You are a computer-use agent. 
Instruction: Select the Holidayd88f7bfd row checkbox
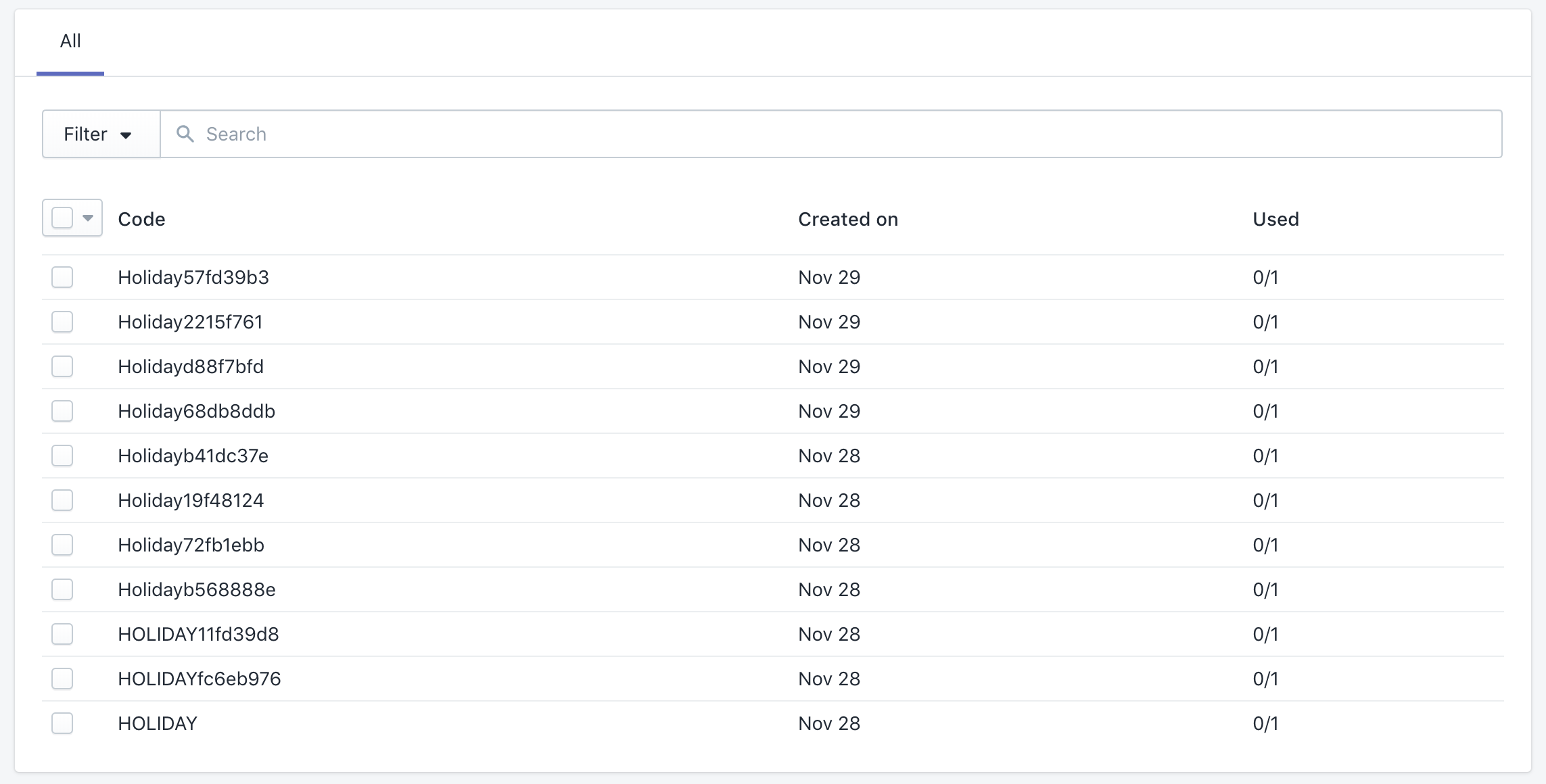pos(62,366)
